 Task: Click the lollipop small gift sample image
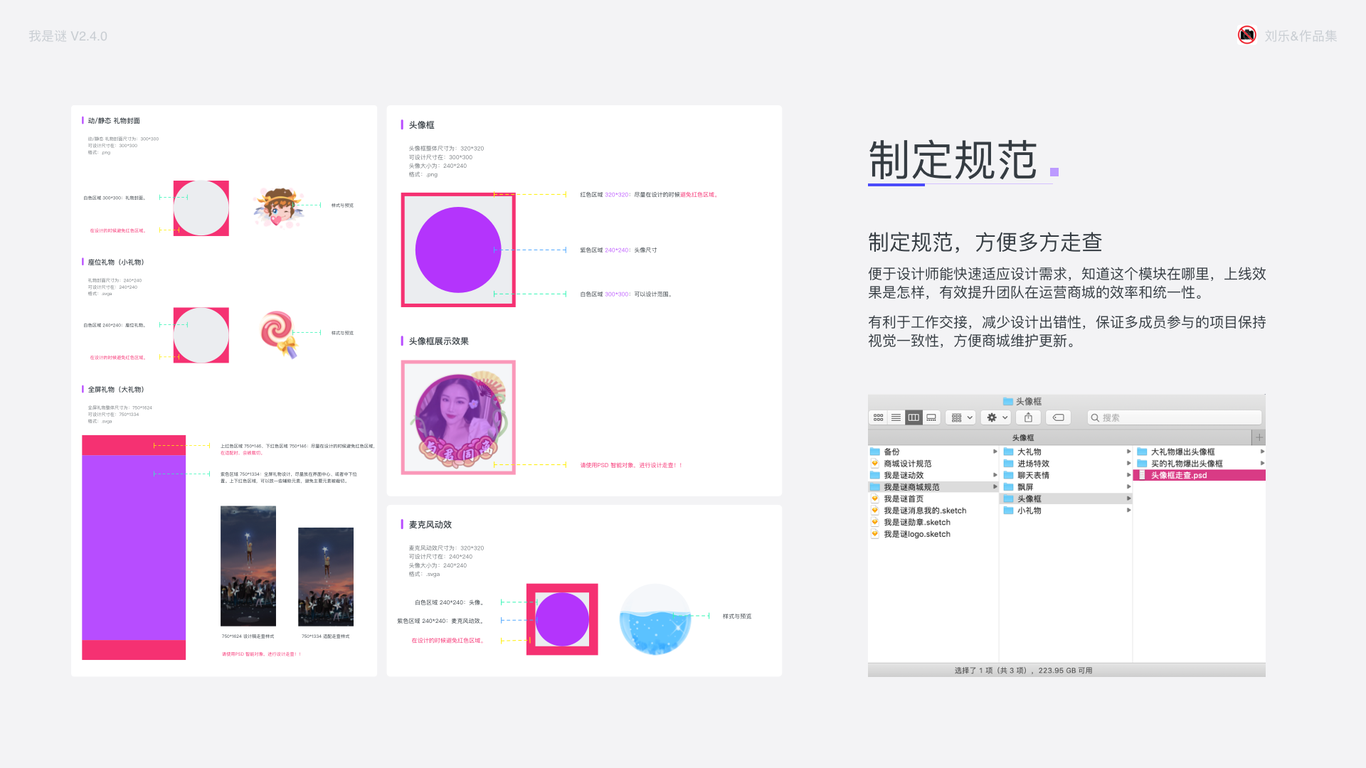tap(277, 335)
